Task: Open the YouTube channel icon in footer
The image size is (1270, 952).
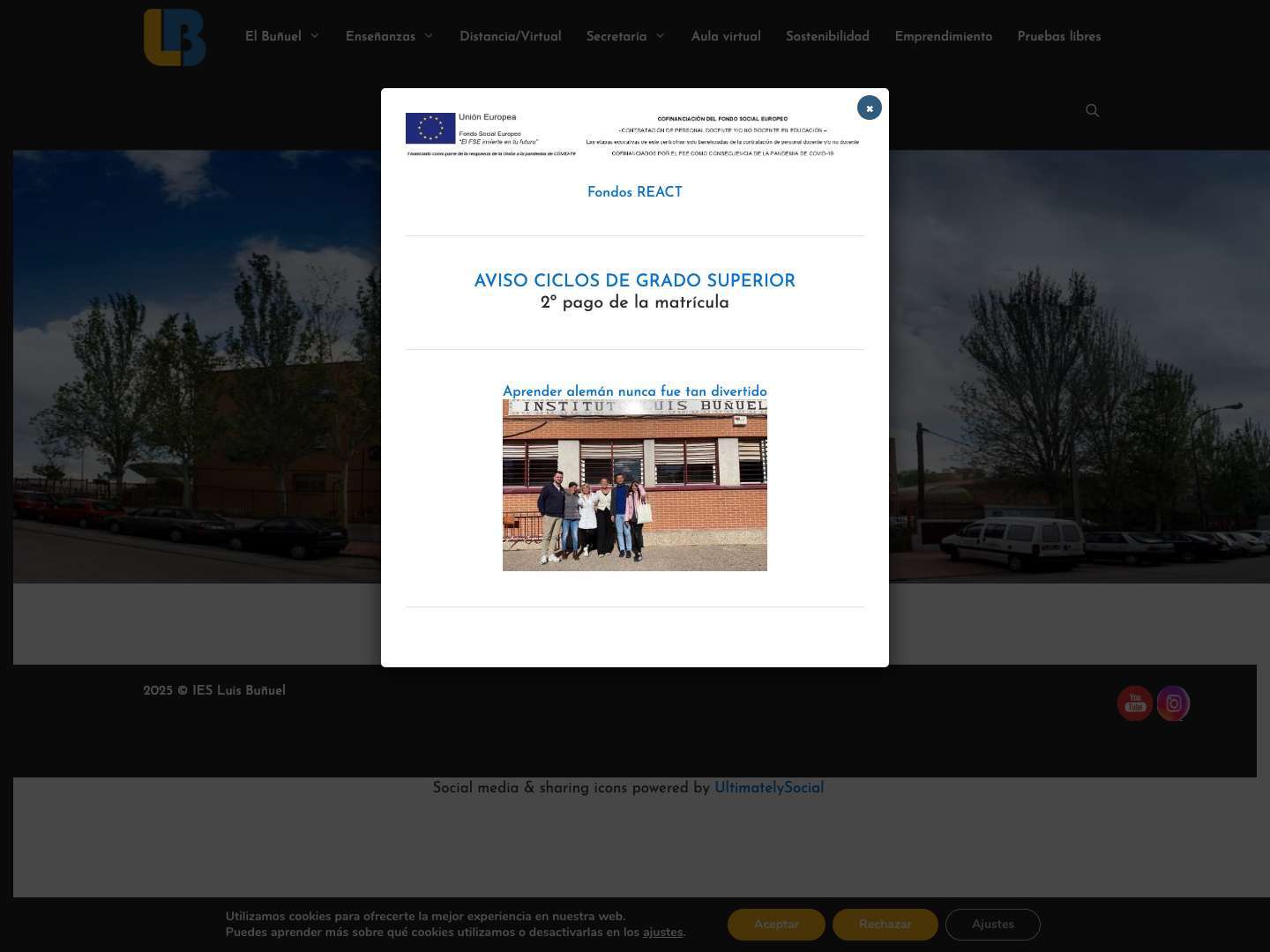Action: 1135,703
